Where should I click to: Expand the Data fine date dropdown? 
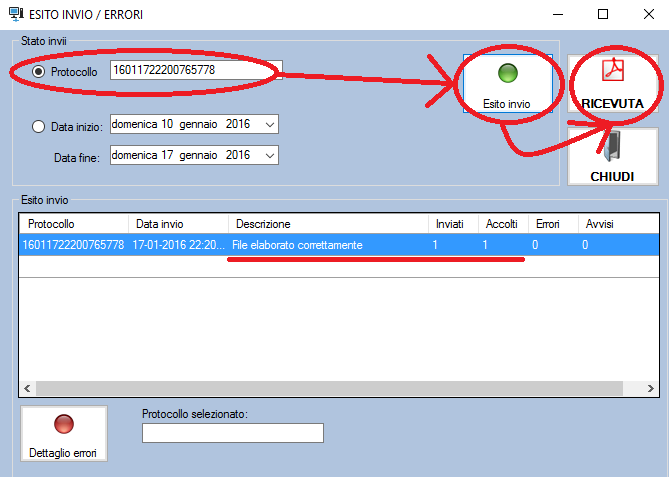(x=268, y=156)
